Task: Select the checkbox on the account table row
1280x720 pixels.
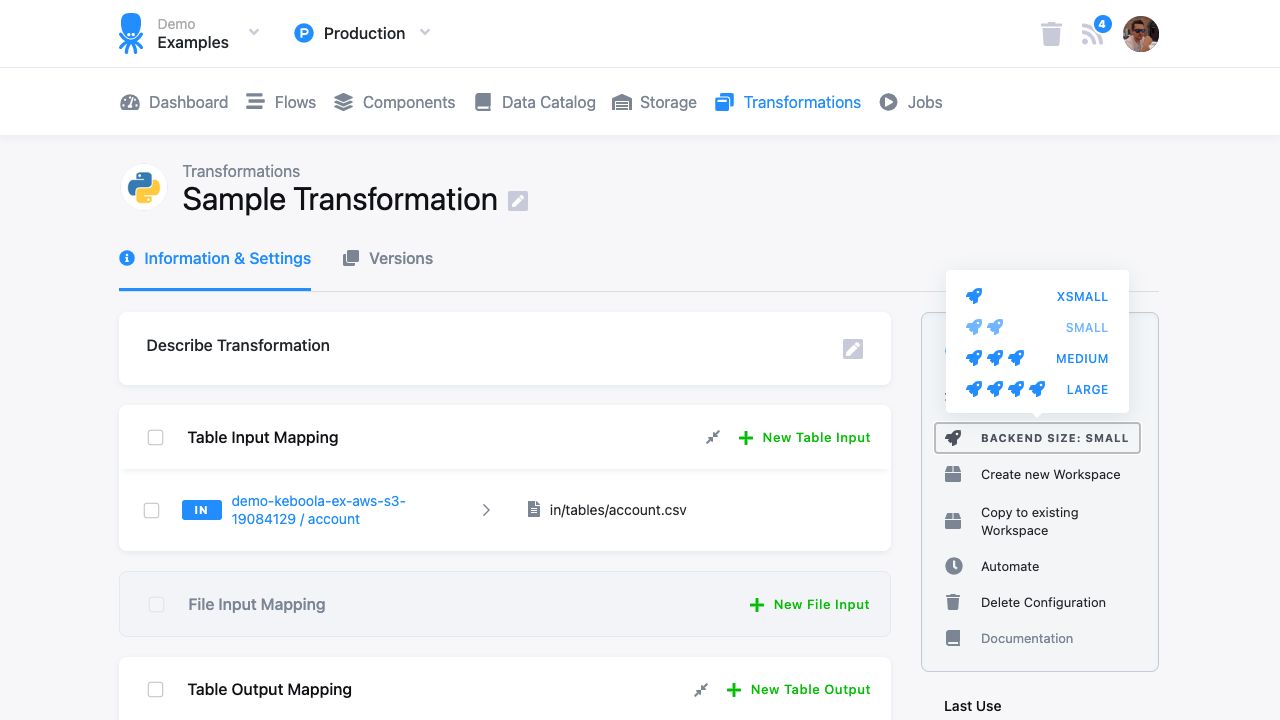Action: tap(151, 510)
